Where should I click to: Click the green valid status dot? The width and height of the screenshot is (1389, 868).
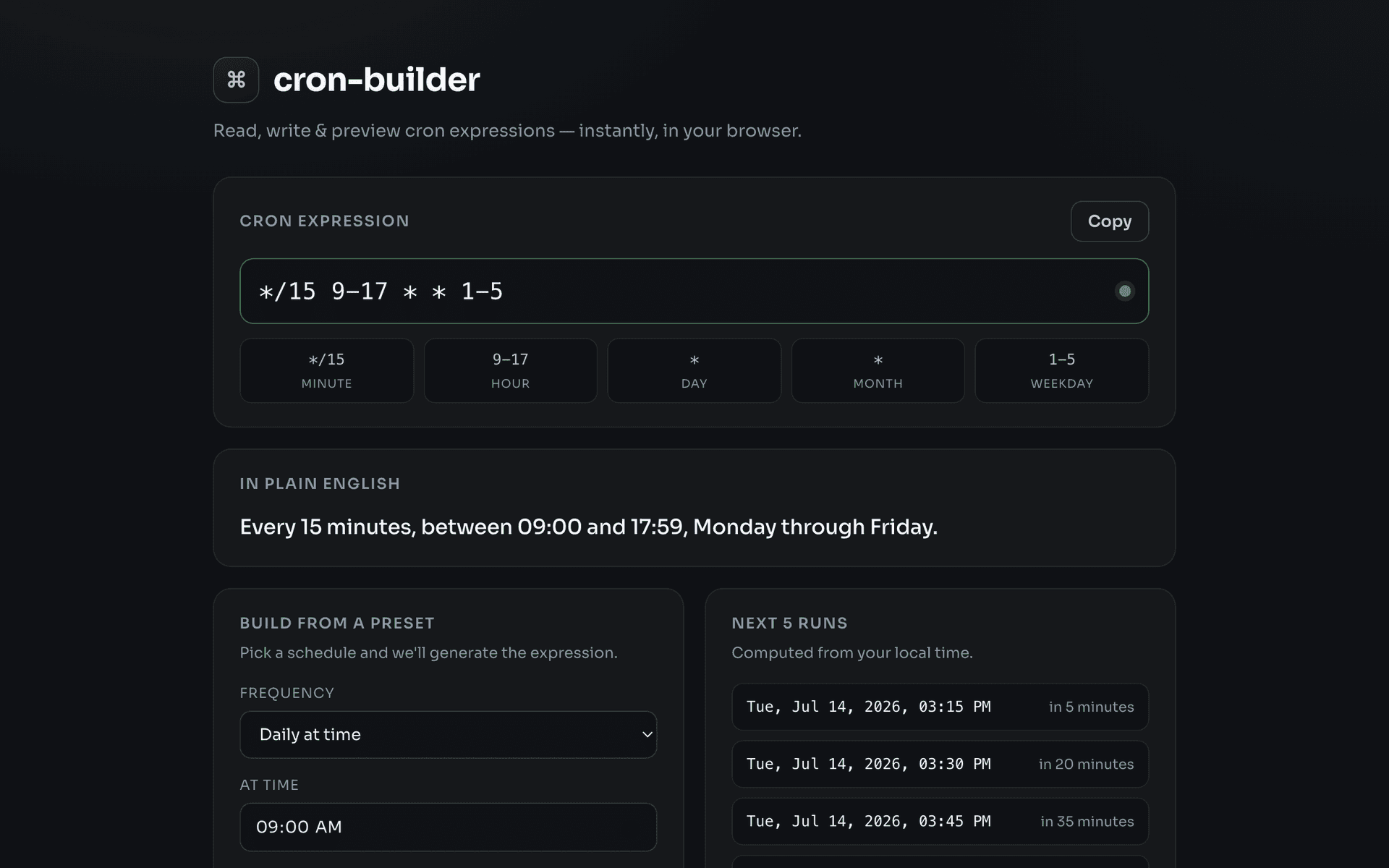point(1124,291)
